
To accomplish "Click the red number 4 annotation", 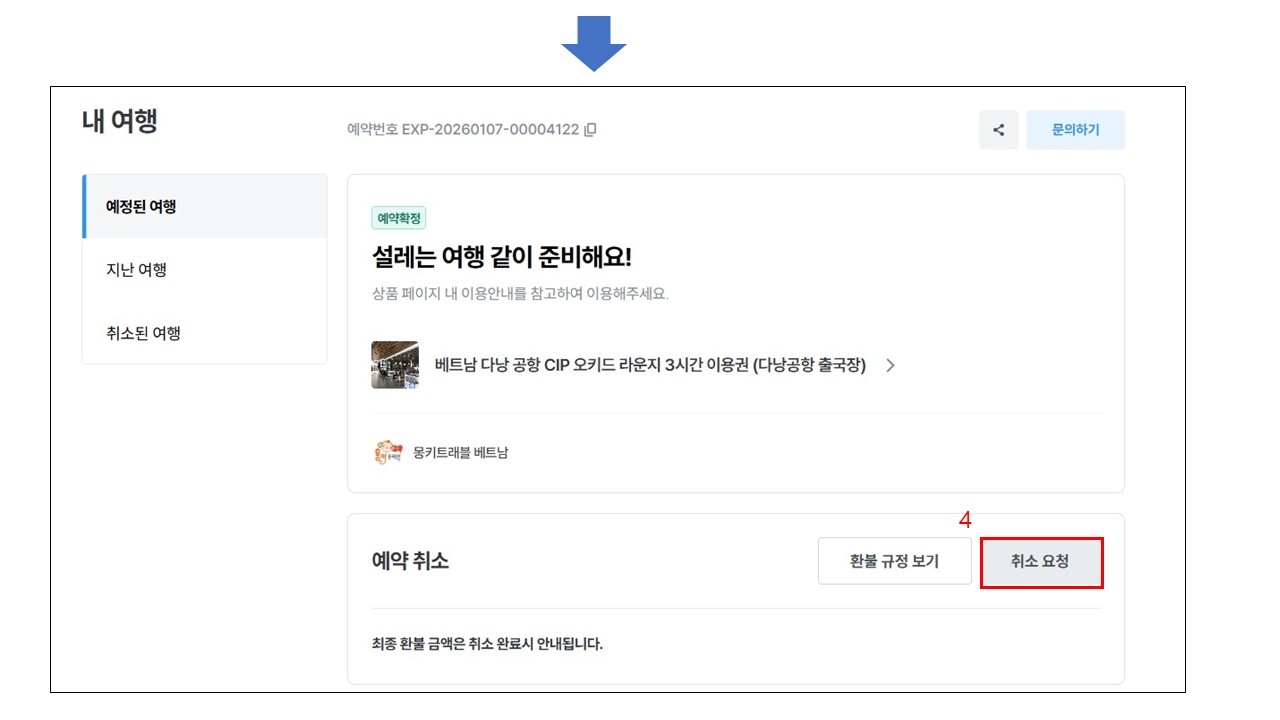I will point(964,520).
